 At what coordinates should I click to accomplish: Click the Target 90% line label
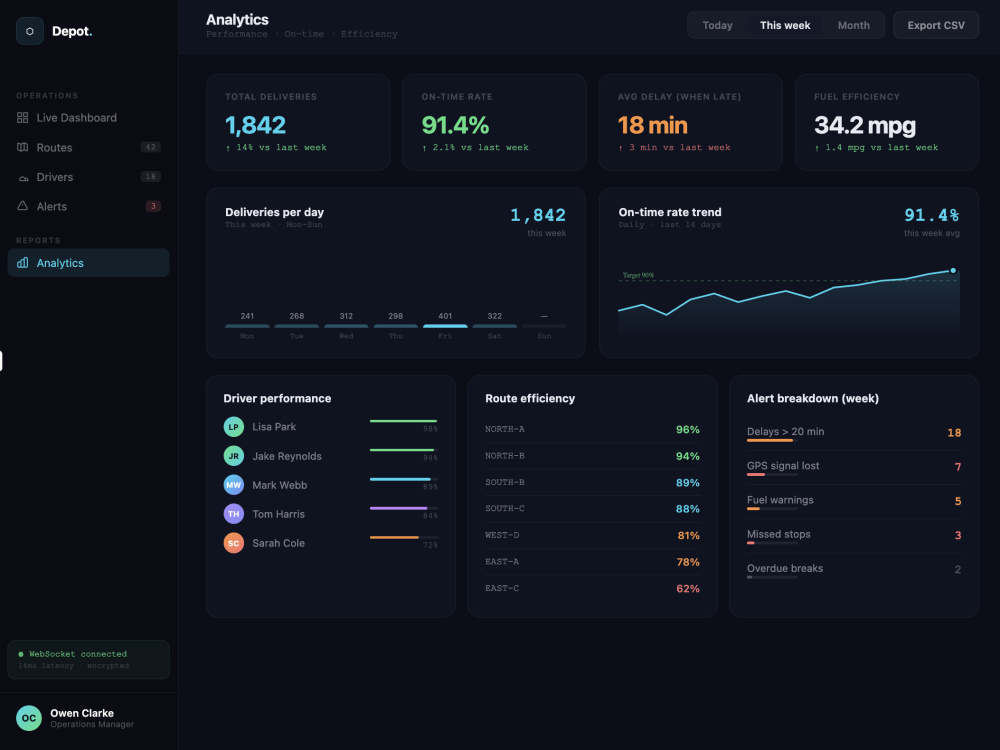click(x=638, y=276)
